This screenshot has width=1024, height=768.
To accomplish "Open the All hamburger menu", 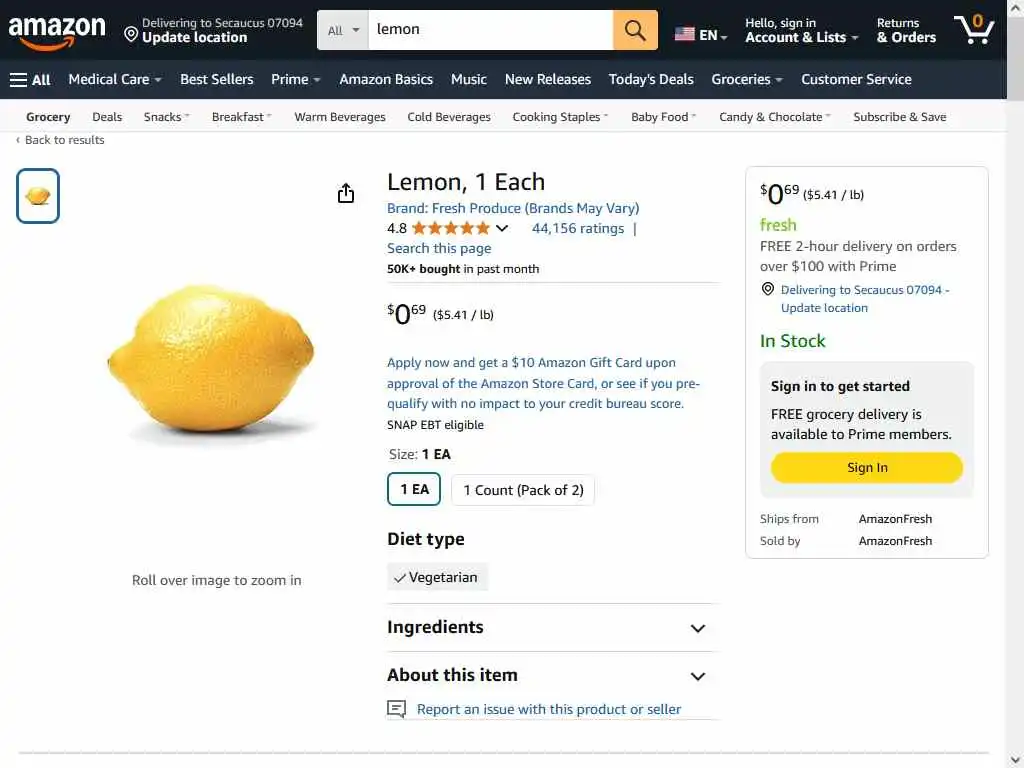I will tap(30, 79).
